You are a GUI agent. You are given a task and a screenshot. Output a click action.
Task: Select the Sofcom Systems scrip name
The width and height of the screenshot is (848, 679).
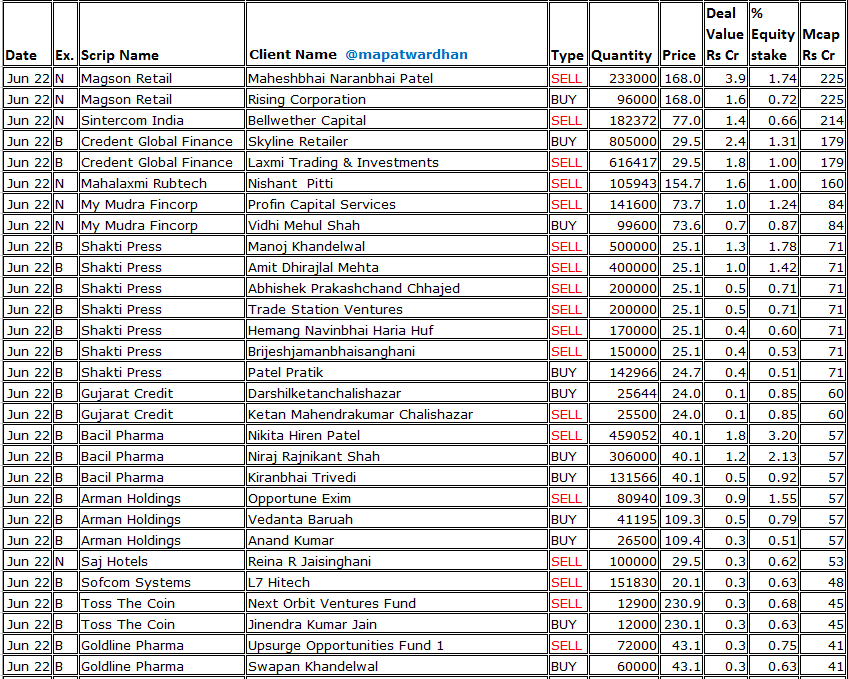[162, 583]
